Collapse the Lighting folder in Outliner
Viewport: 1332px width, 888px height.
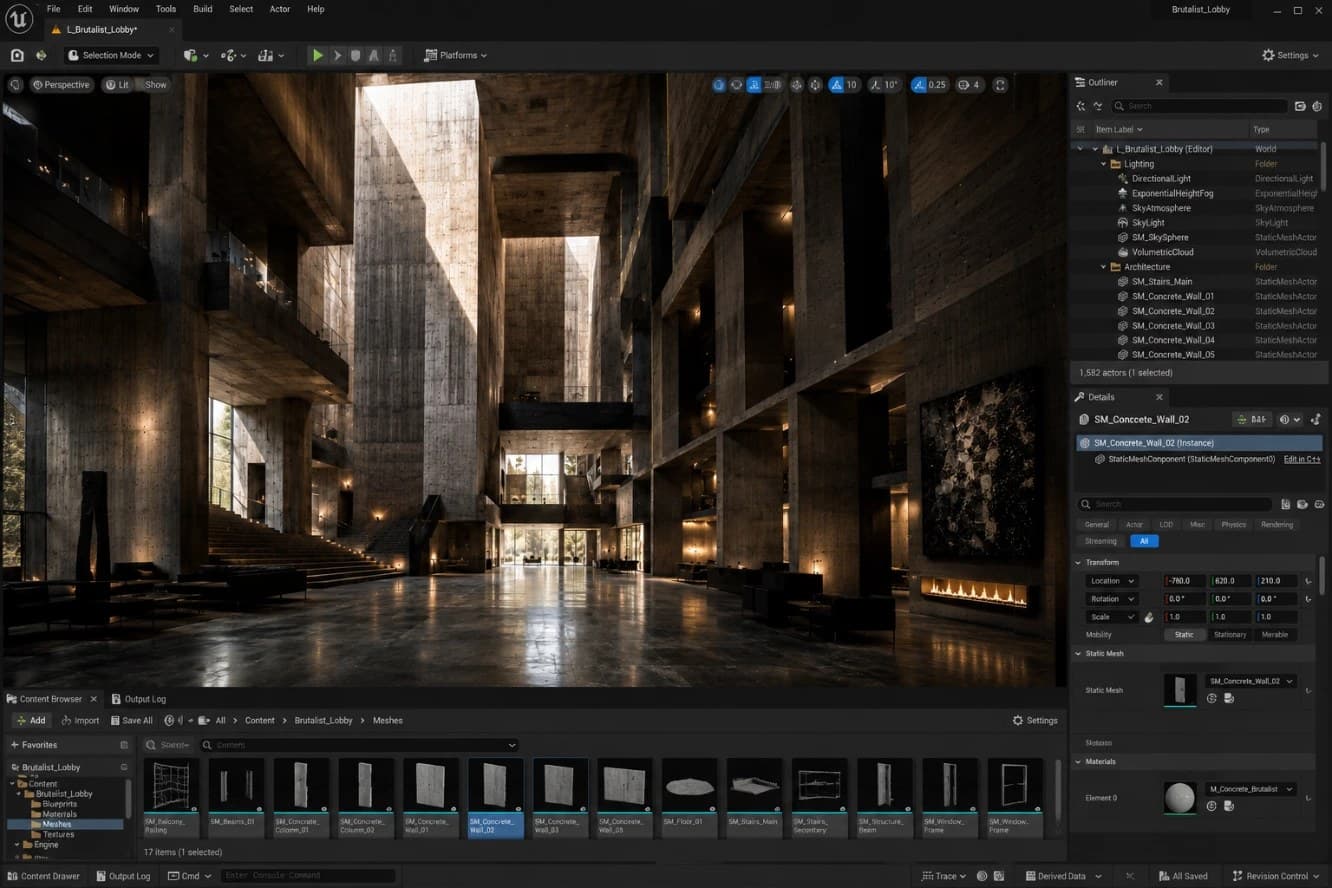[1104, 164]
